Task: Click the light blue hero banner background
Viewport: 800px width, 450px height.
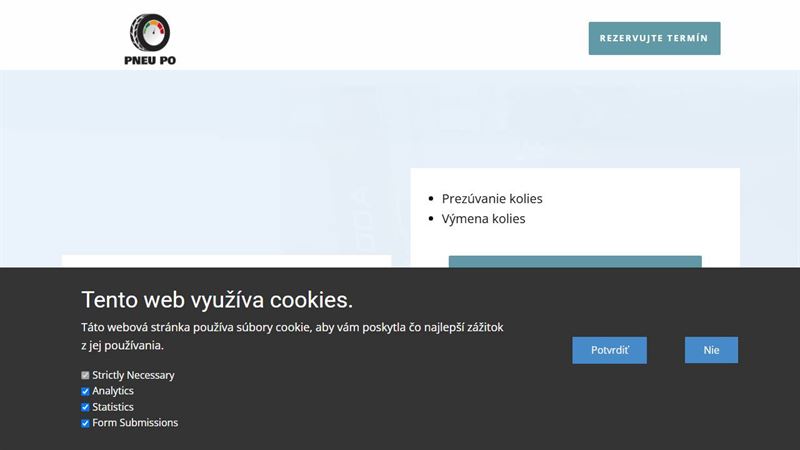Action: 204,153
